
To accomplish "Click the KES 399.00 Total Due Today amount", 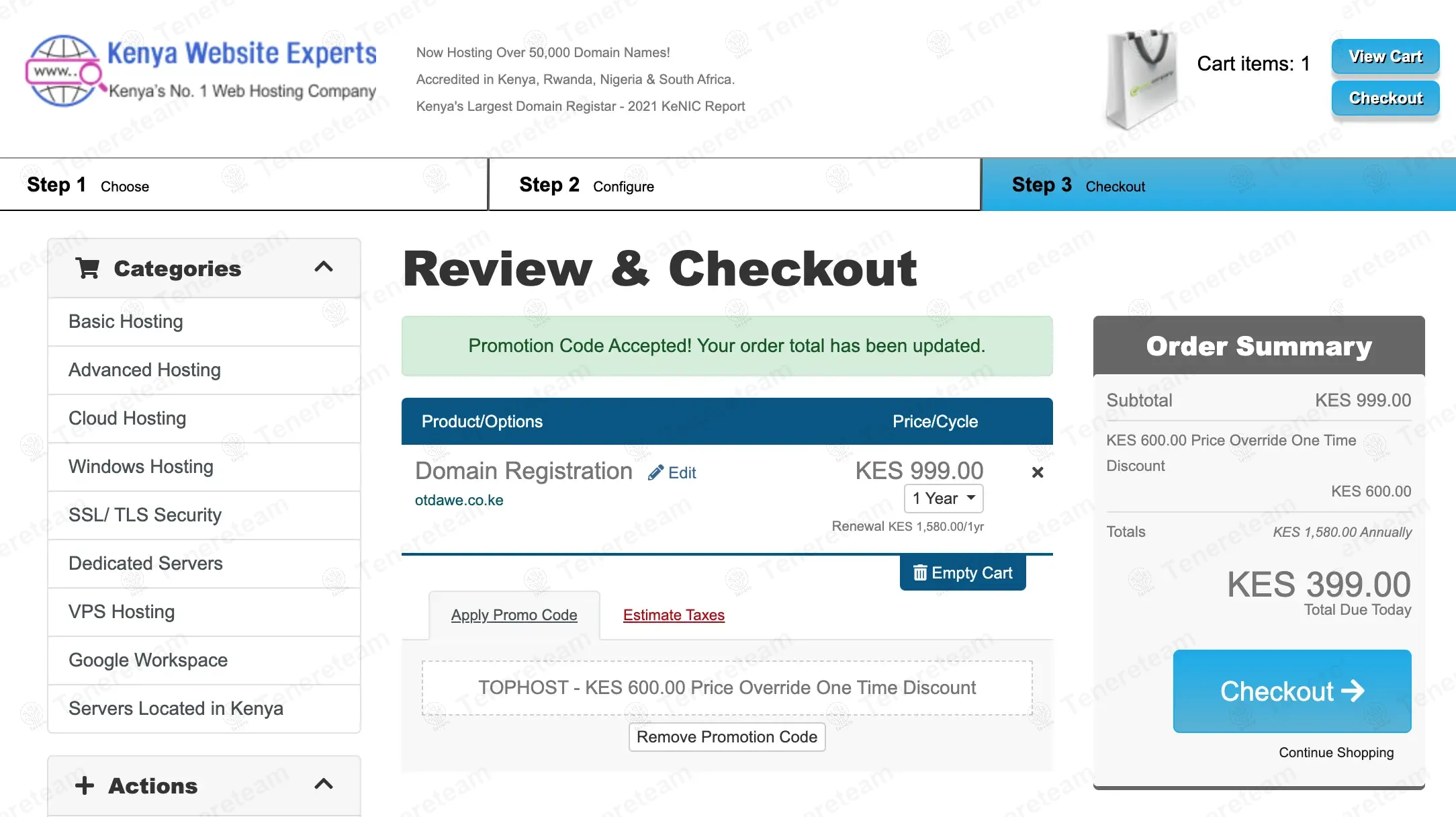I will tap(1318, 585).
